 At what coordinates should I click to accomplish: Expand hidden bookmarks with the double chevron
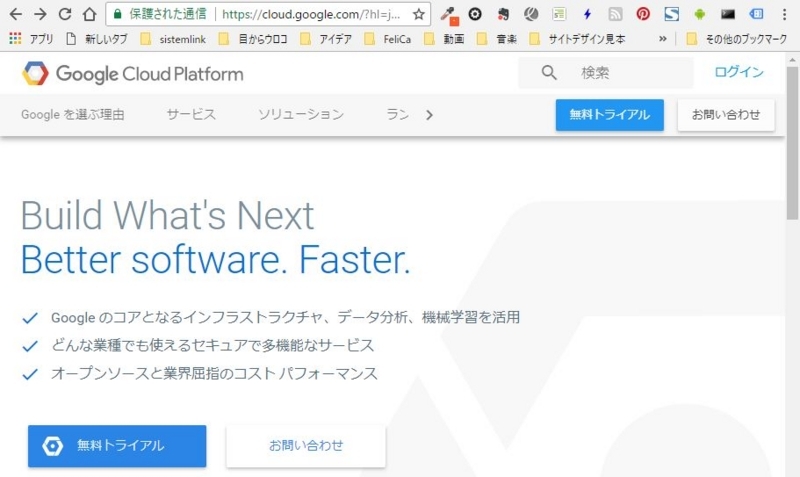[x=662, y=39]
